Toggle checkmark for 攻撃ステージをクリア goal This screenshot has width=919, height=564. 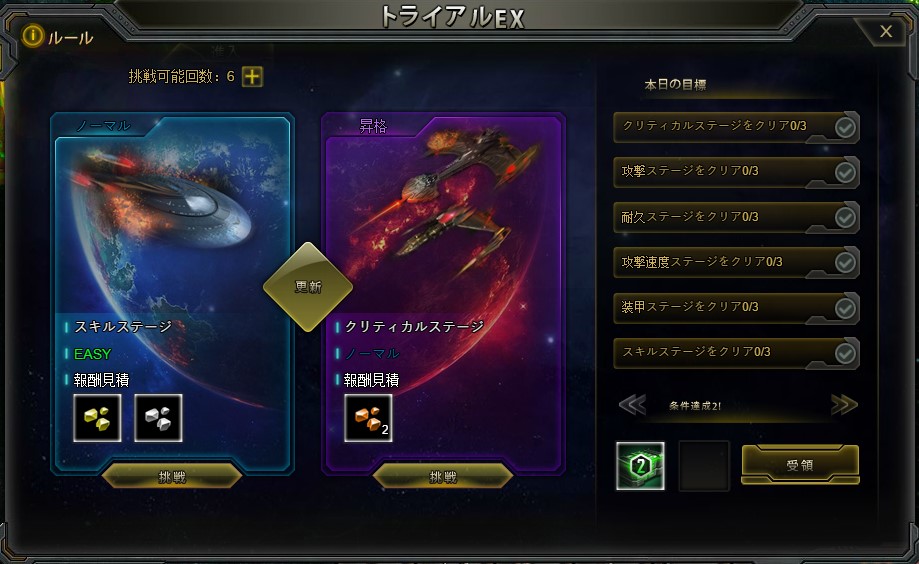click(845, 172)
